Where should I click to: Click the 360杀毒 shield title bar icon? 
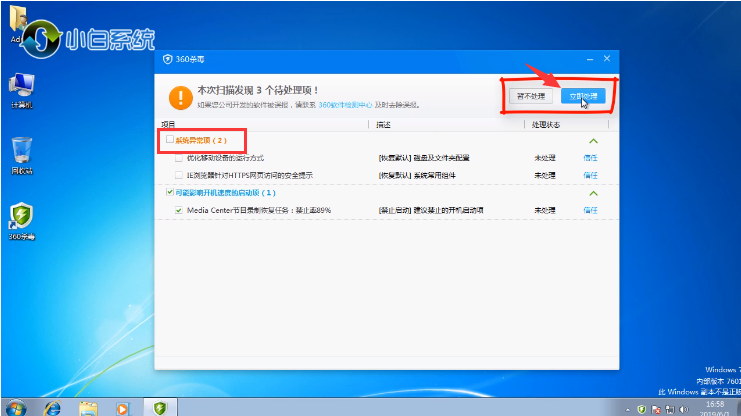click(167, 59)
